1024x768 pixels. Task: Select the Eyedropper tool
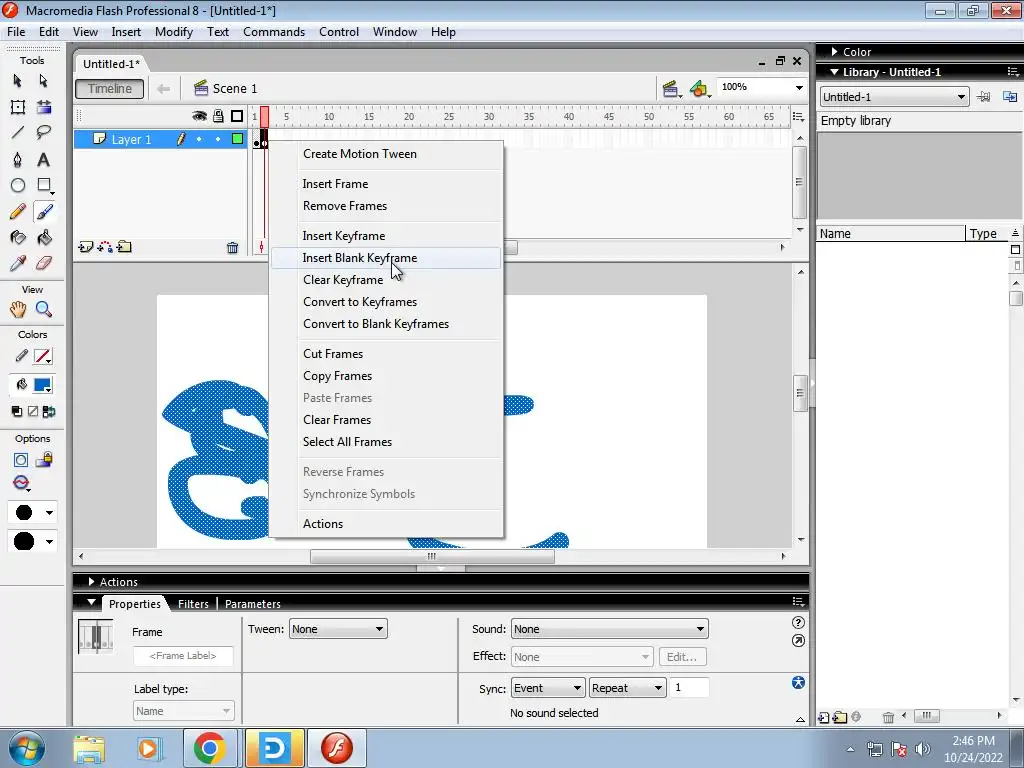pyautogui.click(x=18, y=263)
